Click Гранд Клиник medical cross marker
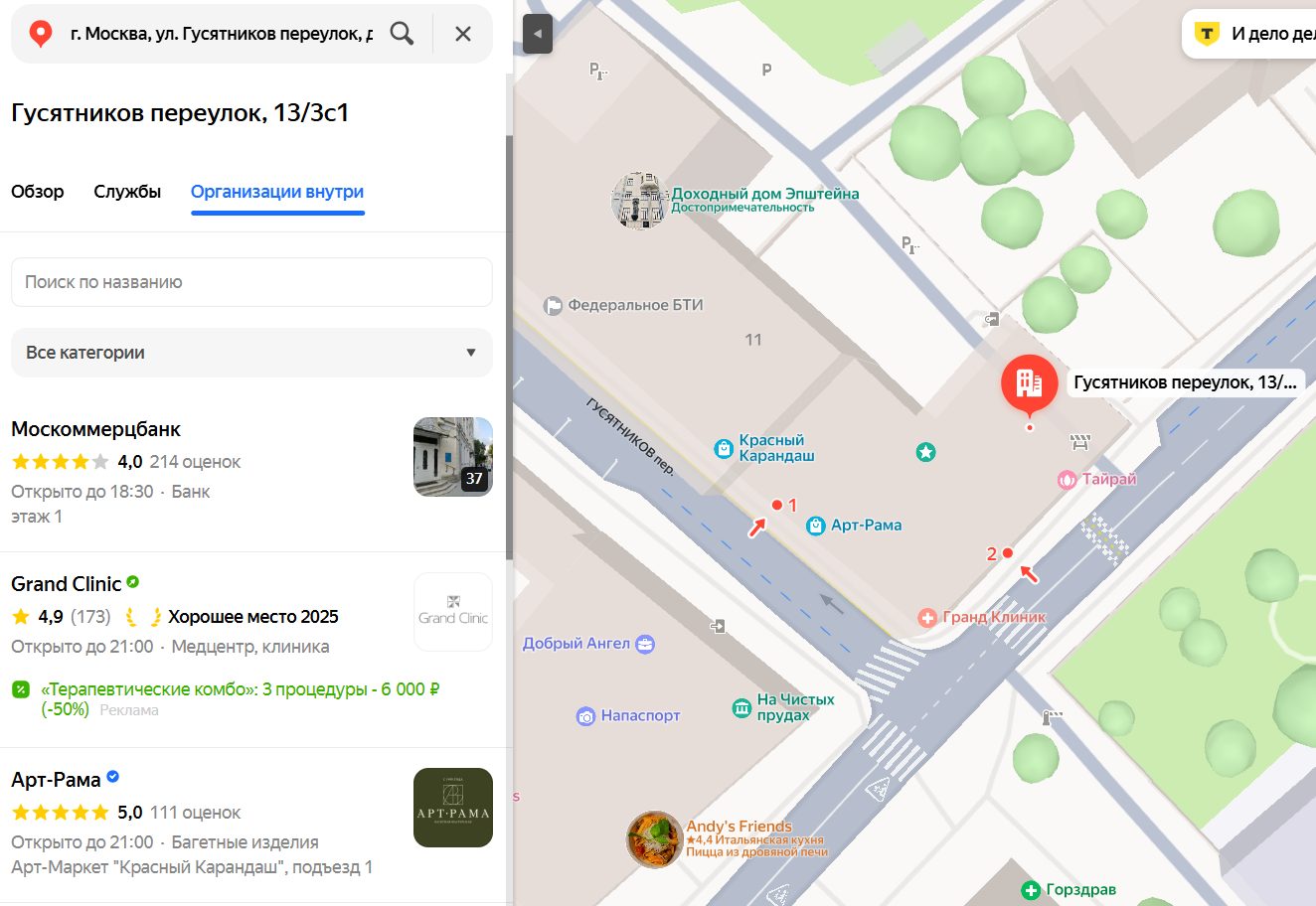Viewport: 1316px width, 906px height. 927,618
